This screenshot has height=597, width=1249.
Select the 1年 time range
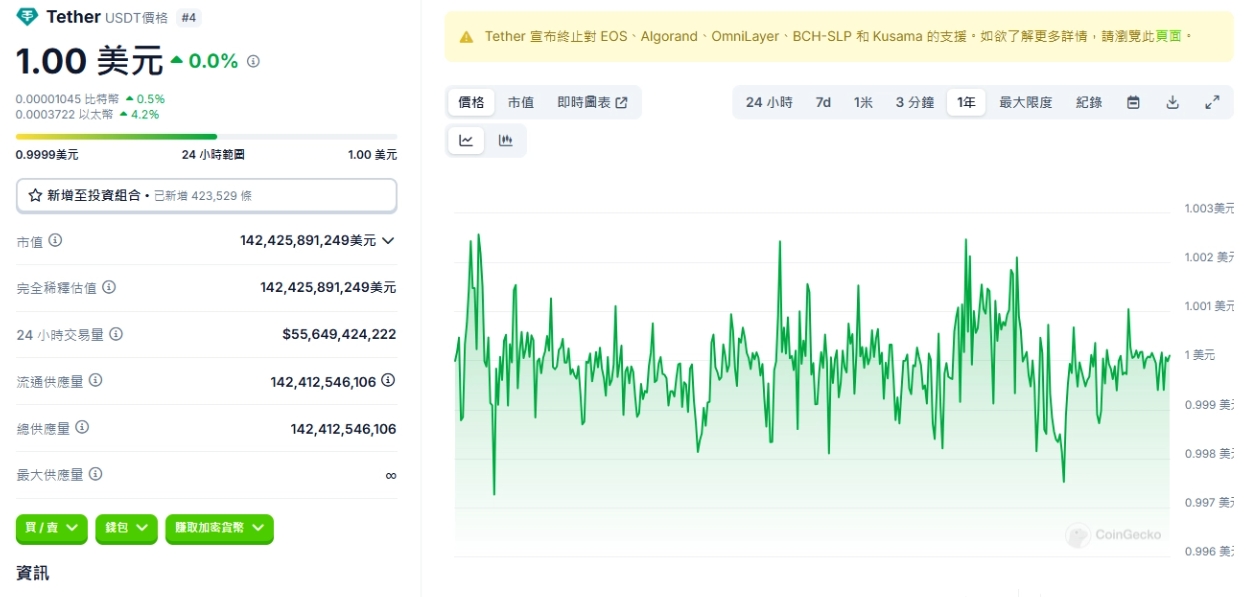pyautogui.click(x=966, y=102)
